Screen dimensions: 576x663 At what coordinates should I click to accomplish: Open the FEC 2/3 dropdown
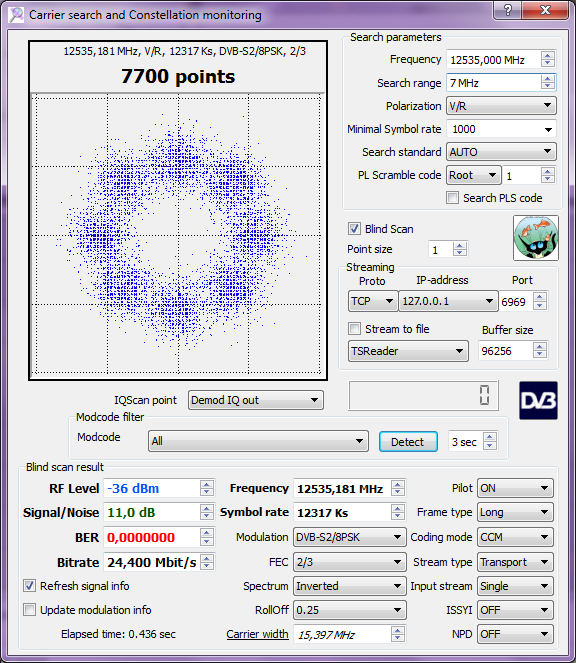point(350,562)
